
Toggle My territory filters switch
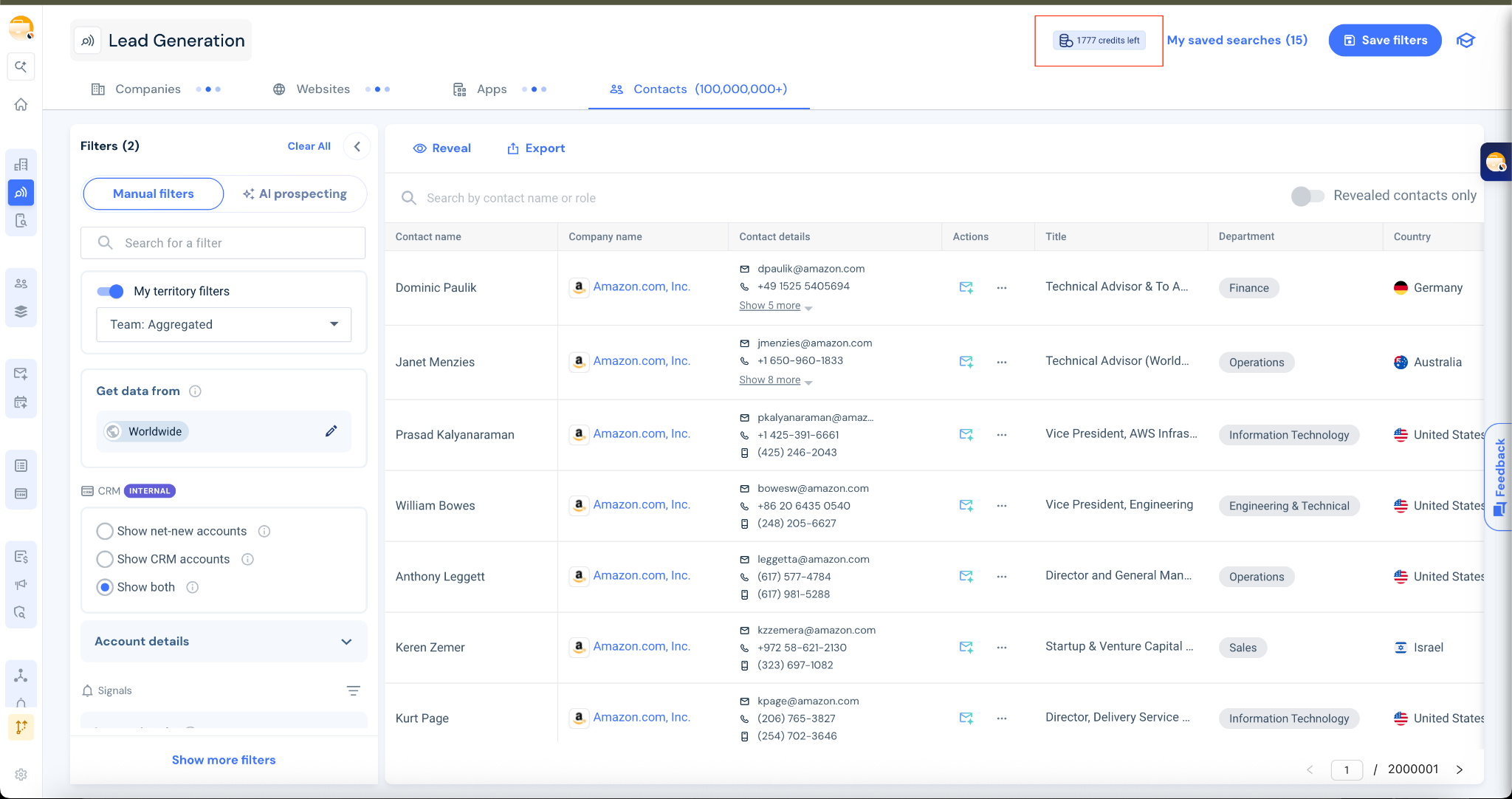point(111,291)
